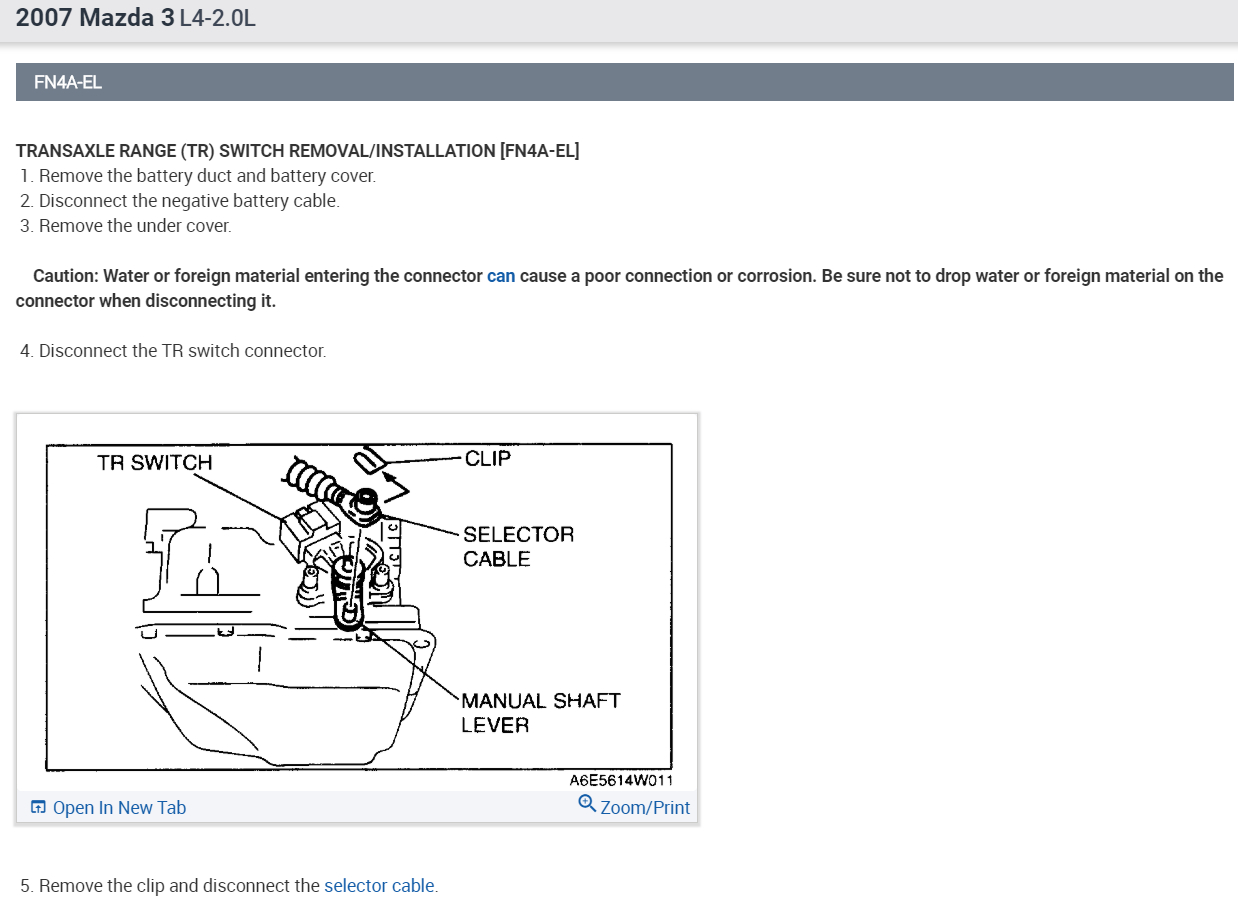Screen dimensions: 1238x904
Task: Open the Zoom/Print link text
Action: 645,807
